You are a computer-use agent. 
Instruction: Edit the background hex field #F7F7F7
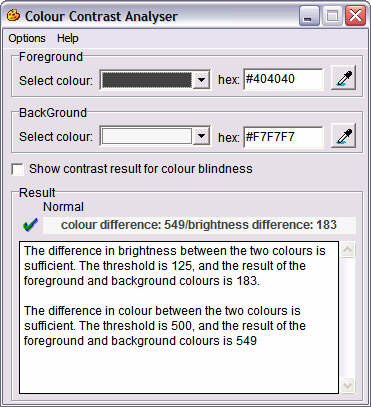(x=283, y=137)
